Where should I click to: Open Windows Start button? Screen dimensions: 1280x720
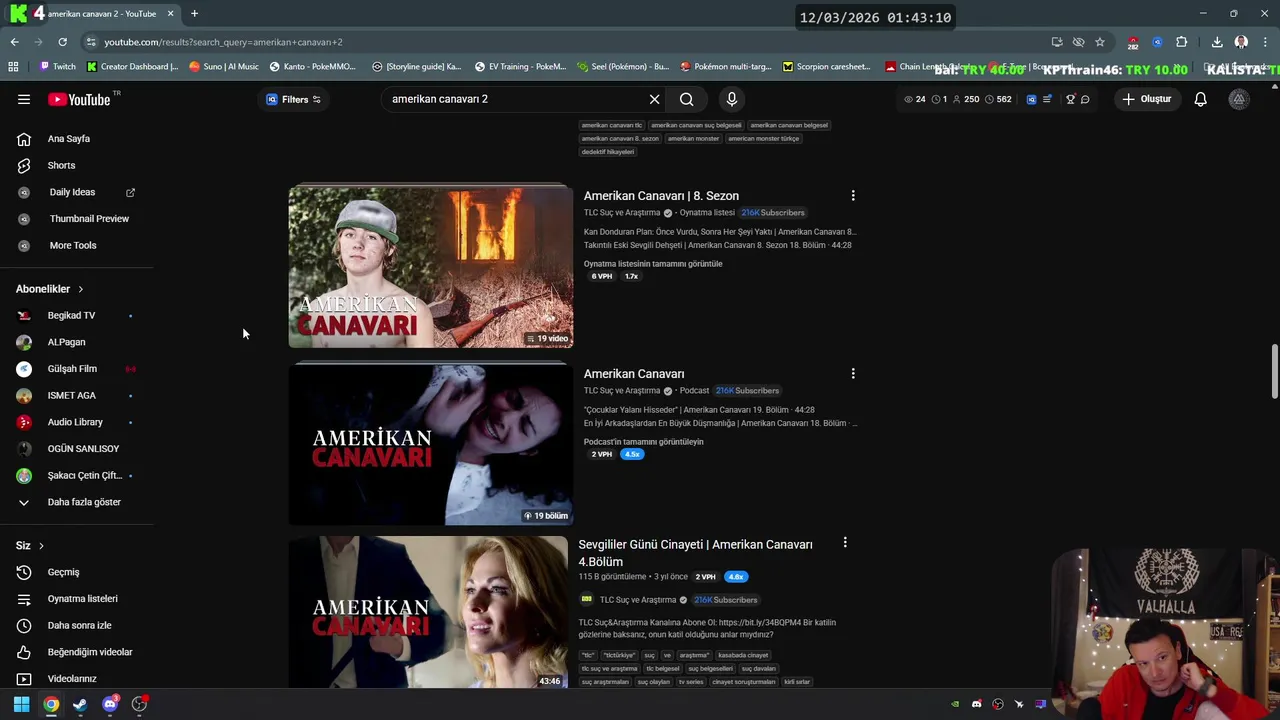pos(21,704)
